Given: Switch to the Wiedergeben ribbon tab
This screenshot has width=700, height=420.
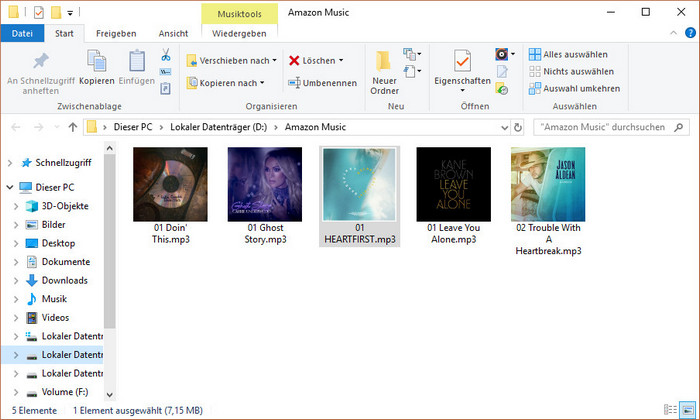Looking at the screenshot, I should [x=239, y=33].
